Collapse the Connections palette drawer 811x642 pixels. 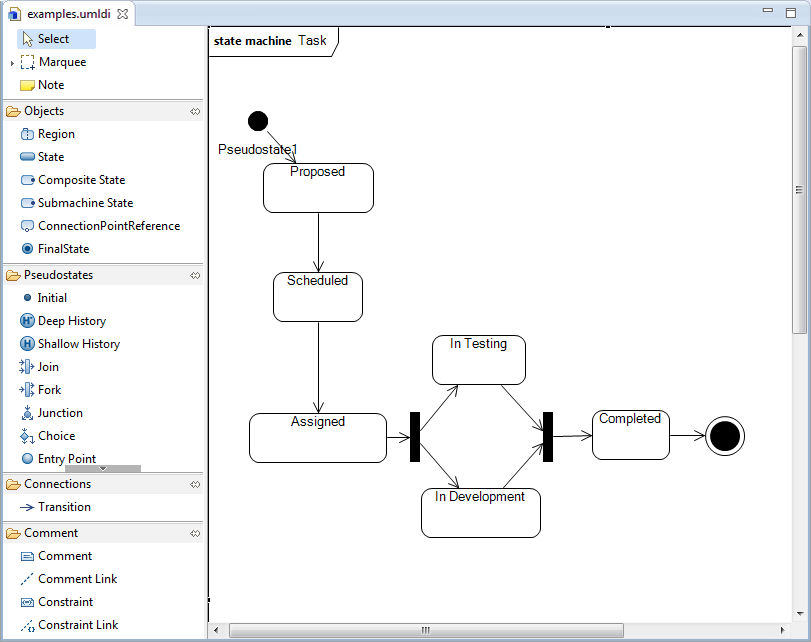pos(57,484)
